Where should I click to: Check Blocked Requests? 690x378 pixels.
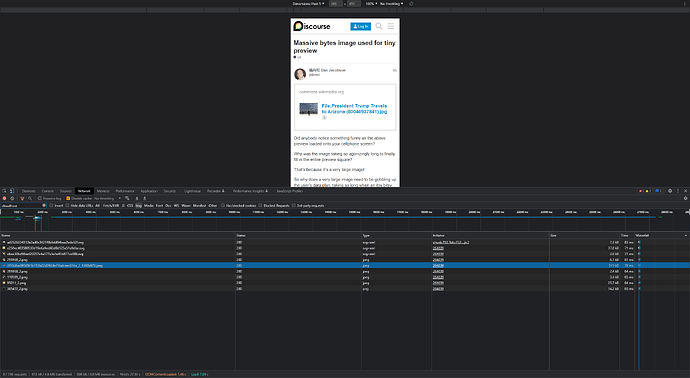point(261,206)
